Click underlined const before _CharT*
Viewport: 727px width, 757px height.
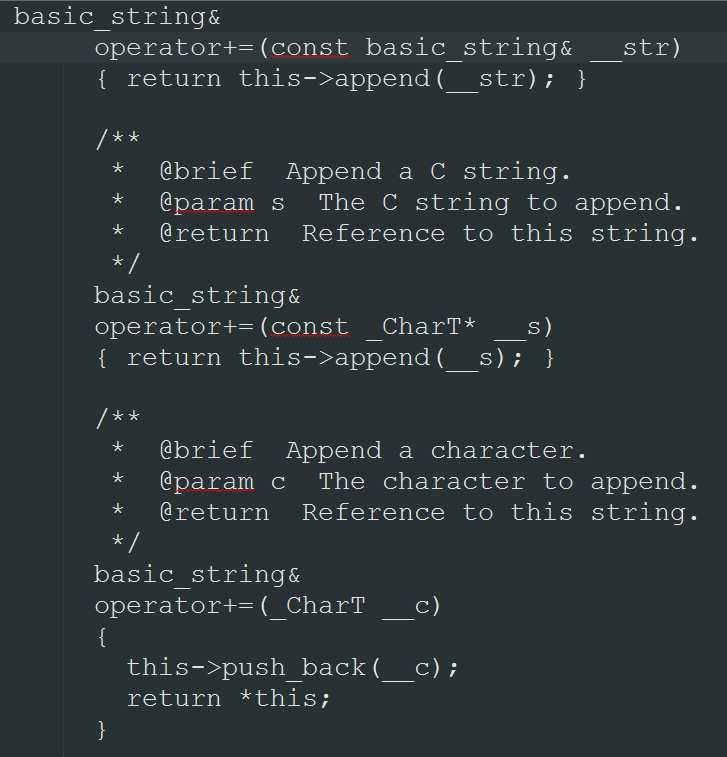pos(310,327)
